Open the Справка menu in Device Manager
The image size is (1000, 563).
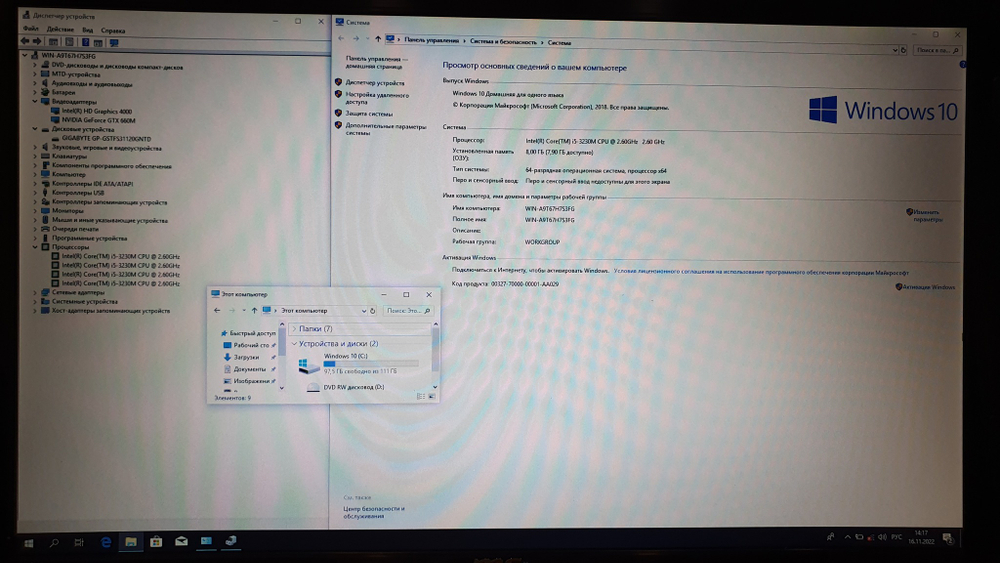[113, 30]
